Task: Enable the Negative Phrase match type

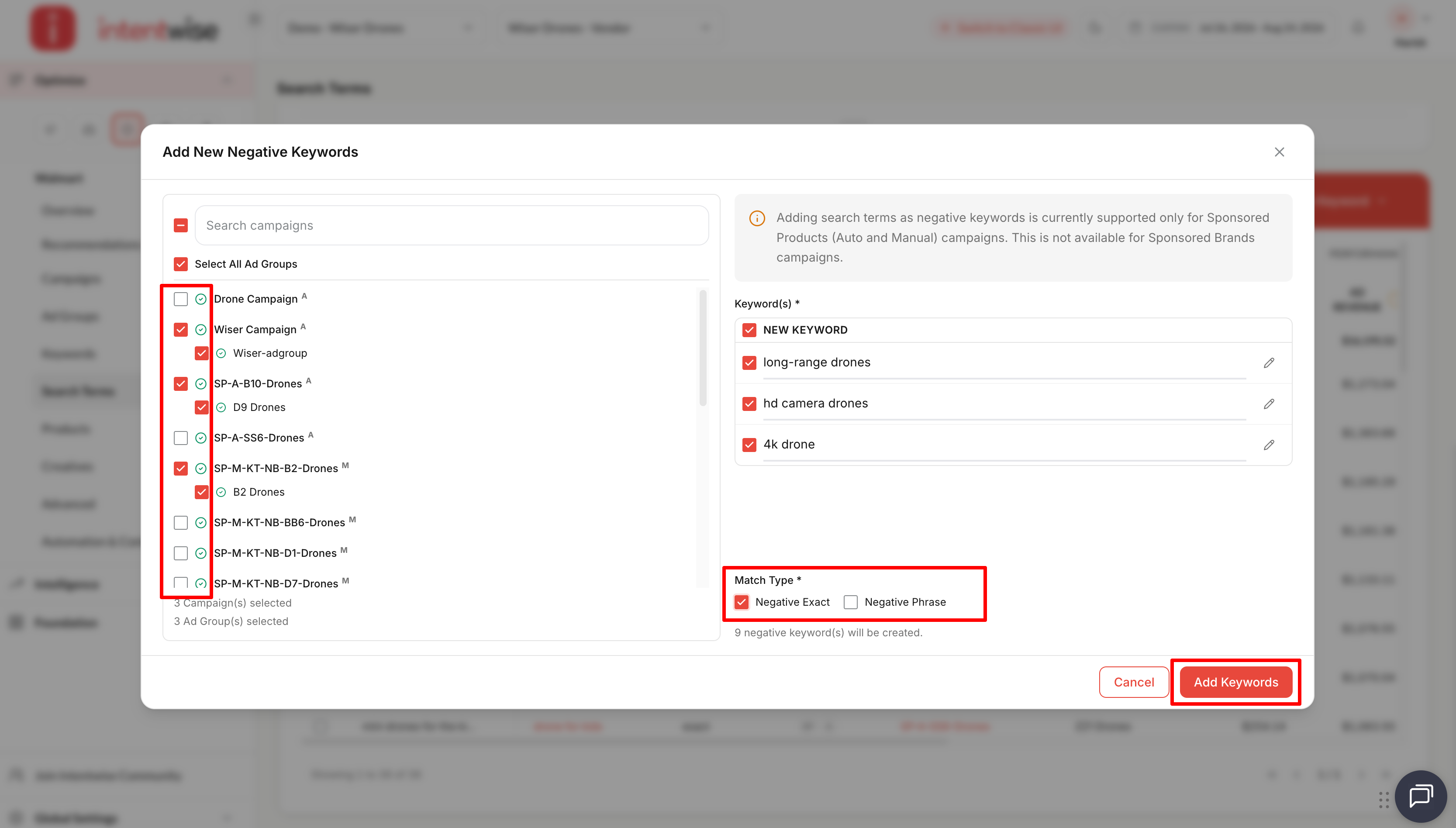Action: click(x=851, y=602)
